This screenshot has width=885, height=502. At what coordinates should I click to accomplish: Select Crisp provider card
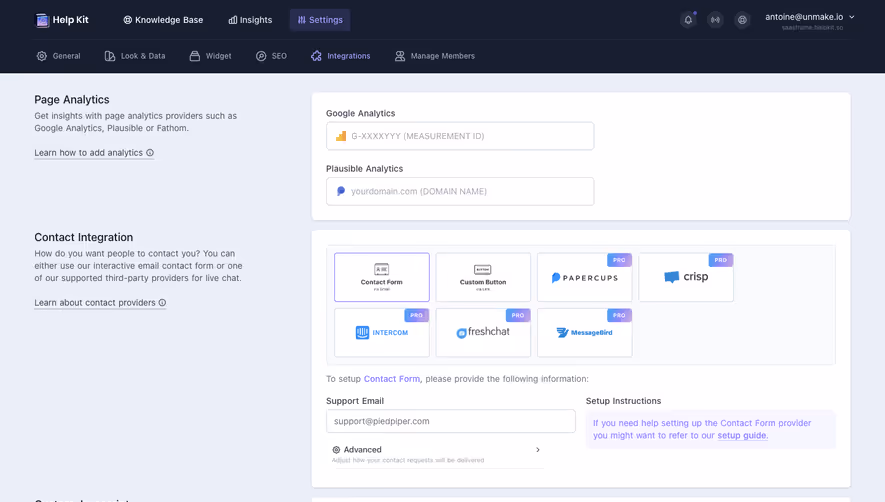(686, 277)
